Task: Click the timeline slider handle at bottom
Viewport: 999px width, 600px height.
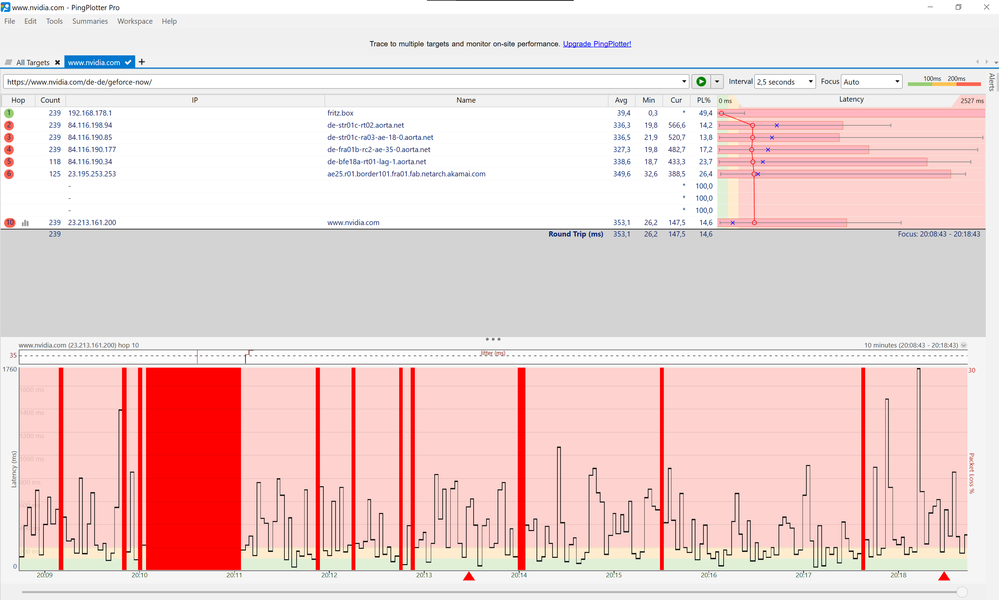Action: click(x=962, y=592)
